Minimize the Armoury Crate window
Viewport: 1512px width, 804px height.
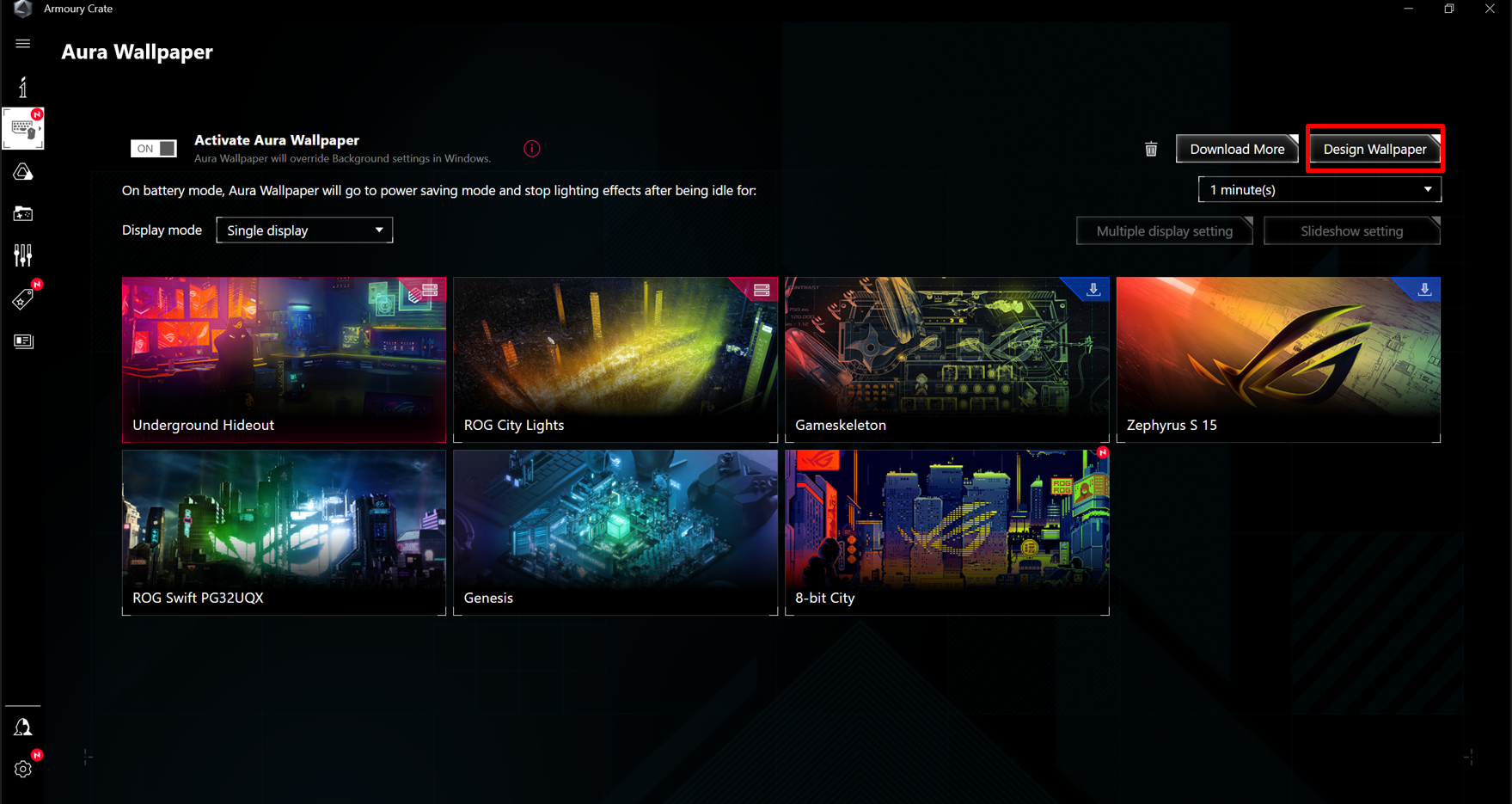tap(1408, 9)
